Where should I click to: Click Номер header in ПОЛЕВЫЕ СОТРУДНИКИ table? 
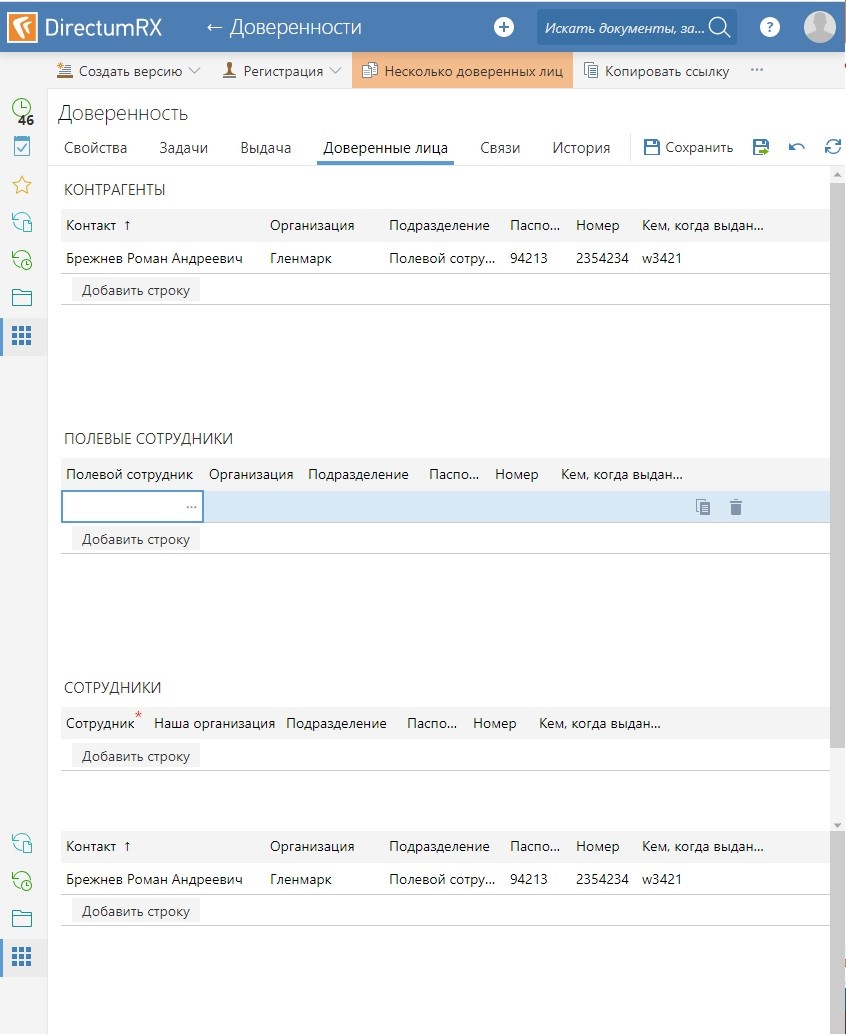coord(517,474)
